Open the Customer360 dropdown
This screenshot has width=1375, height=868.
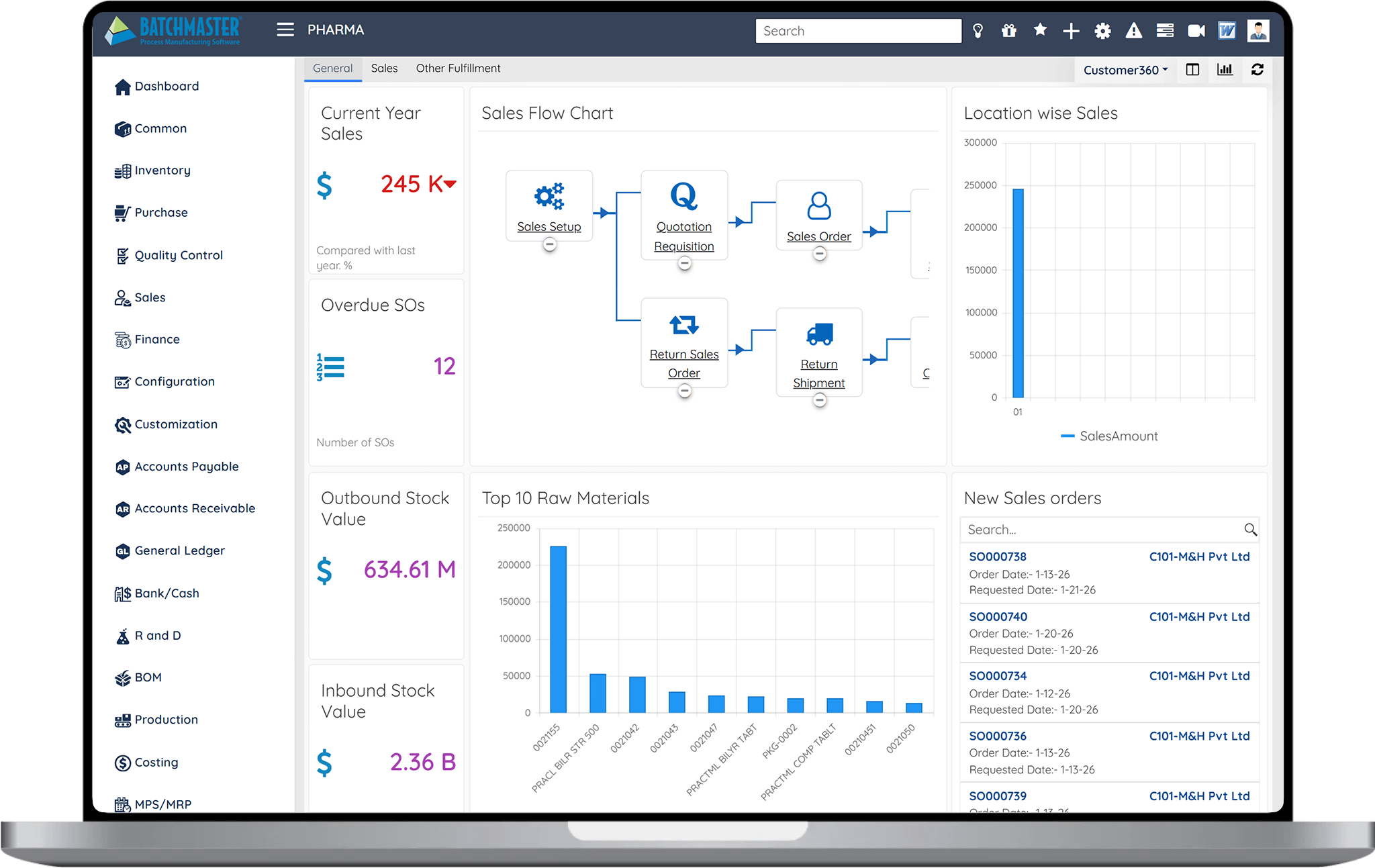click(x=1125, y=70)
